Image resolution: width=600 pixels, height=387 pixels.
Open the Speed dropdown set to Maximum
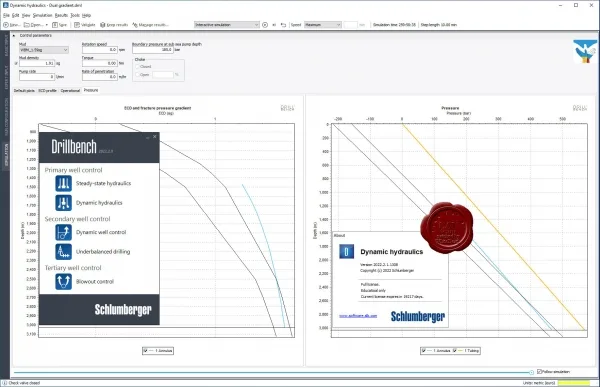tap(323, 25)
